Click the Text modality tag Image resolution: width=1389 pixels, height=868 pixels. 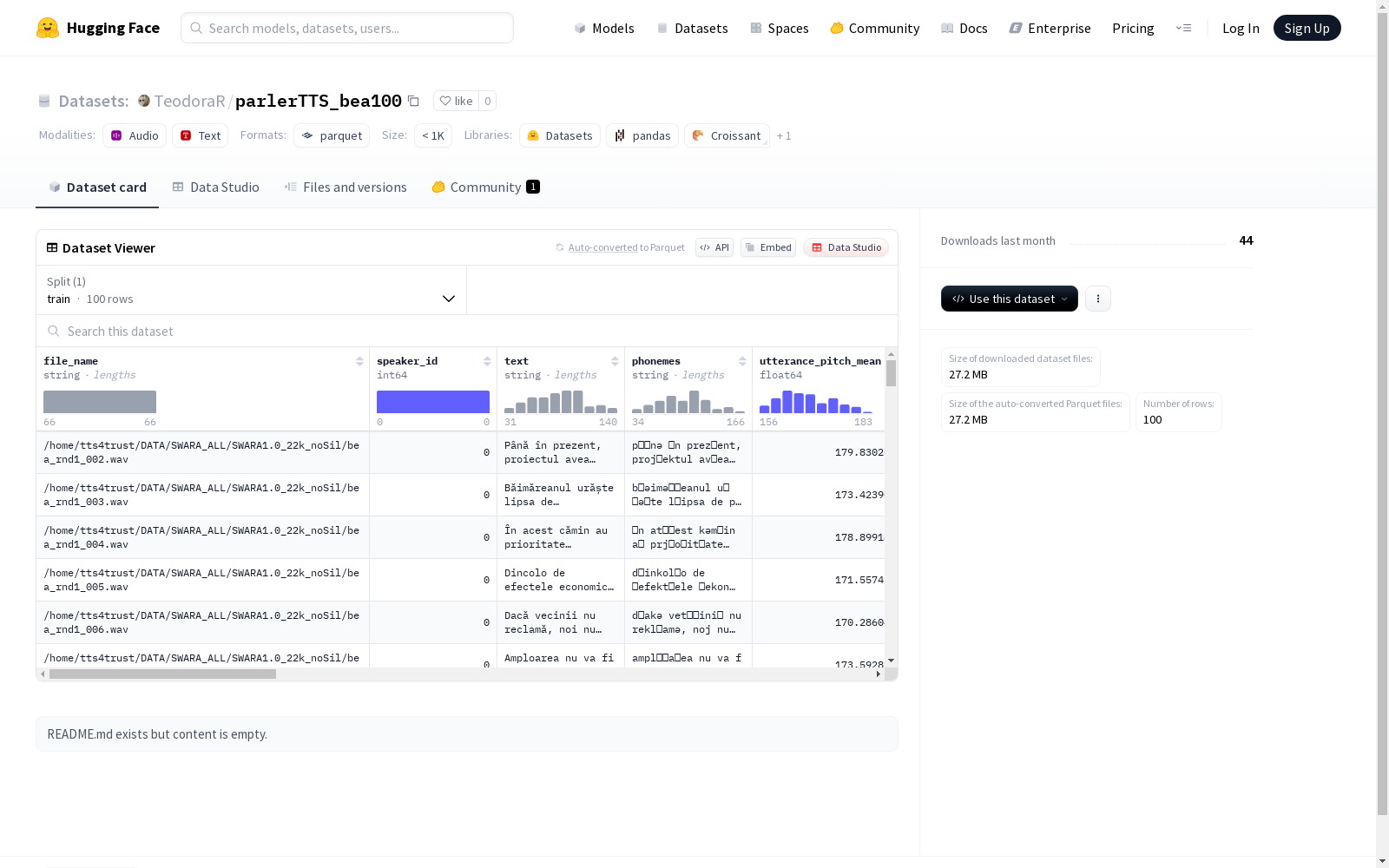click(201, 135)
